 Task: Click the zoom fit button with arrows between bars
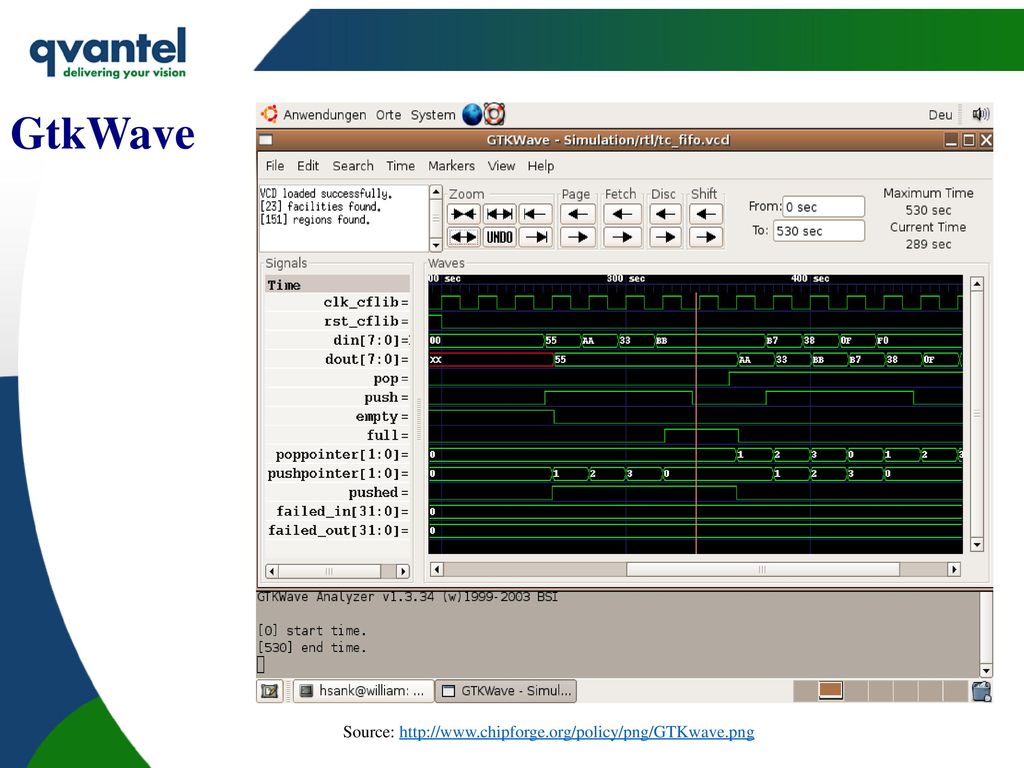[x=500, y=214]
